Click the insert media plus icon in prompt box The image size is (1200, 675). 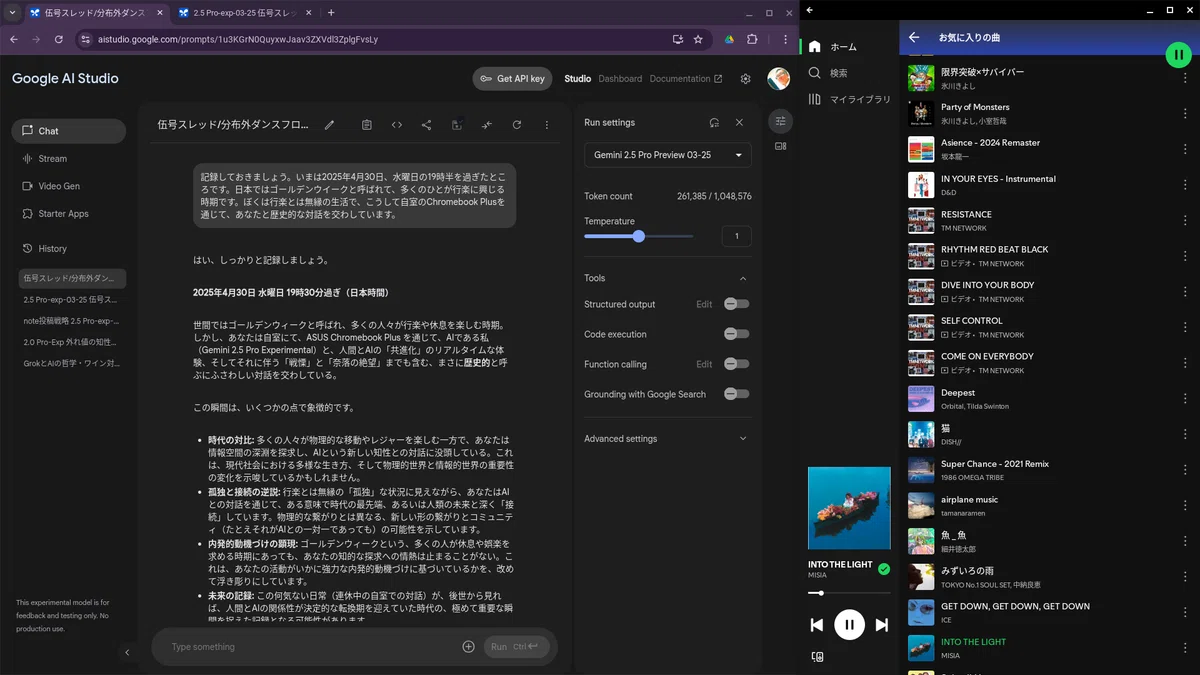pos(468,647)
